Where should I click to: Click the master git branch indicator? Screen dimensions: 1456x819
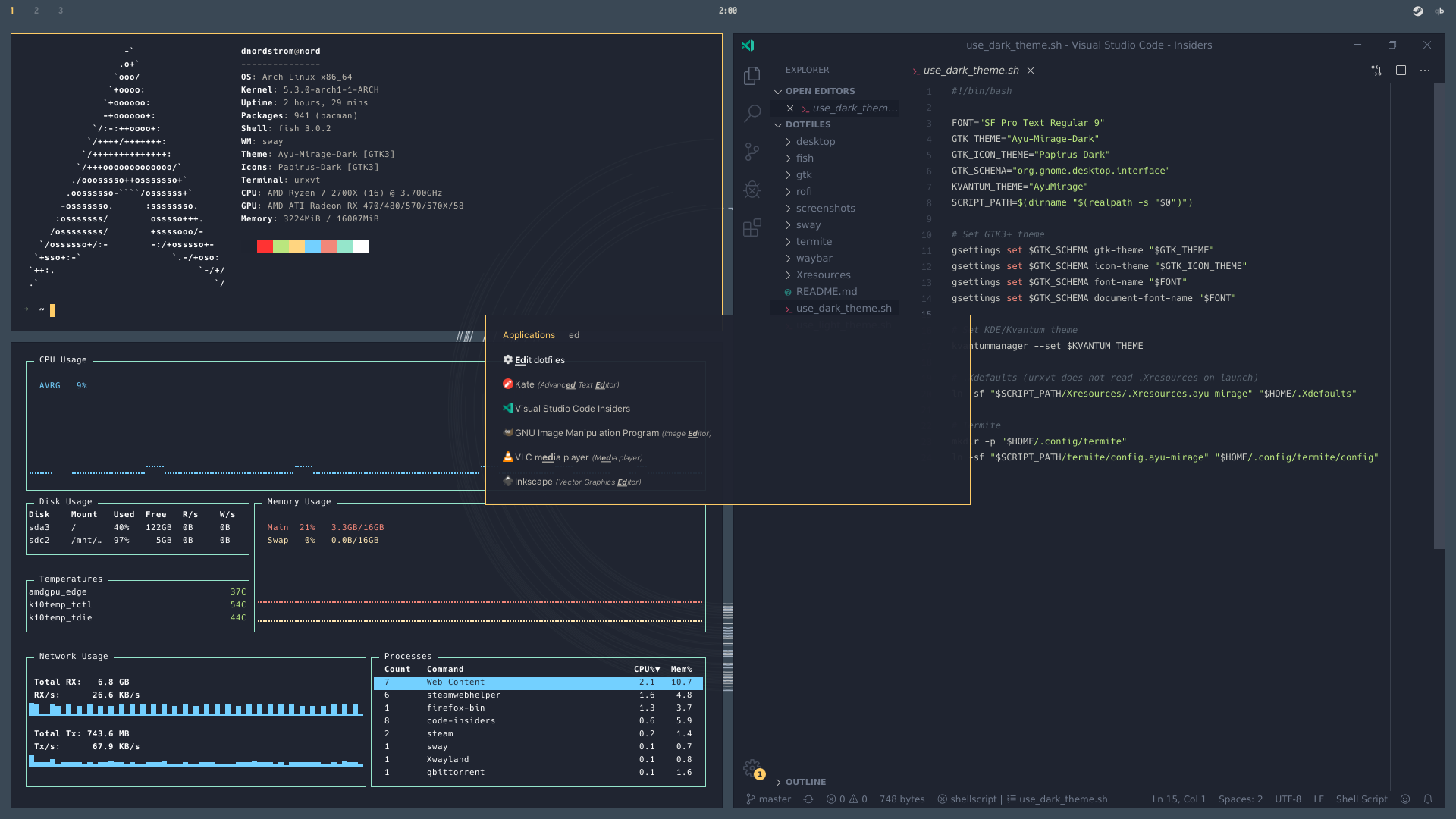(768, 799)
